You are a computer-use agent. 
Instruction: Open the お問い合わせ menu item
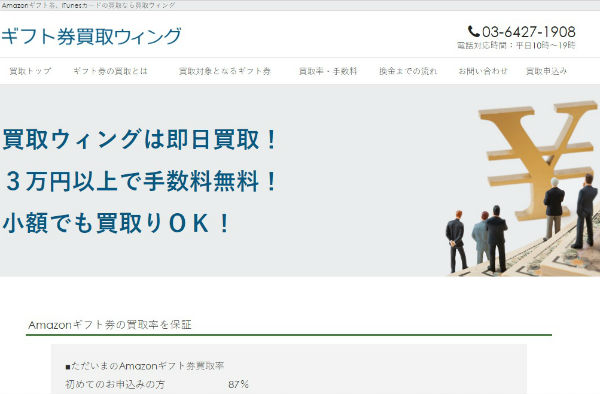(x=483, y=71)
